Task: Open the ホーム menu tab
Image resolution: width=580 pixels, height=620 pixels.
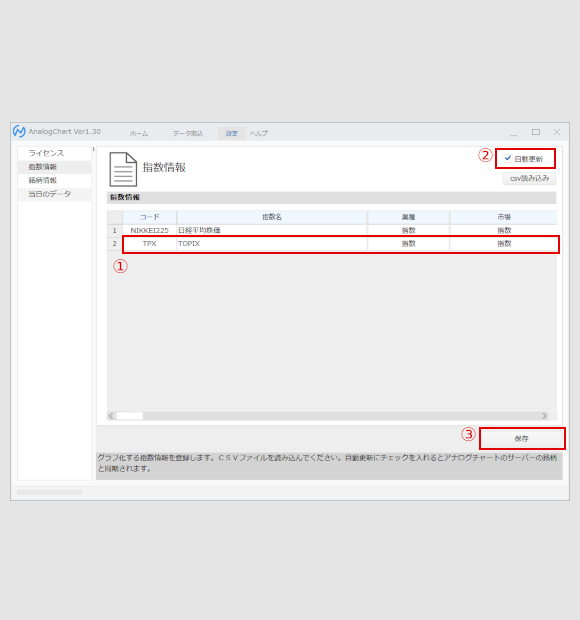Action: [139, 134]
